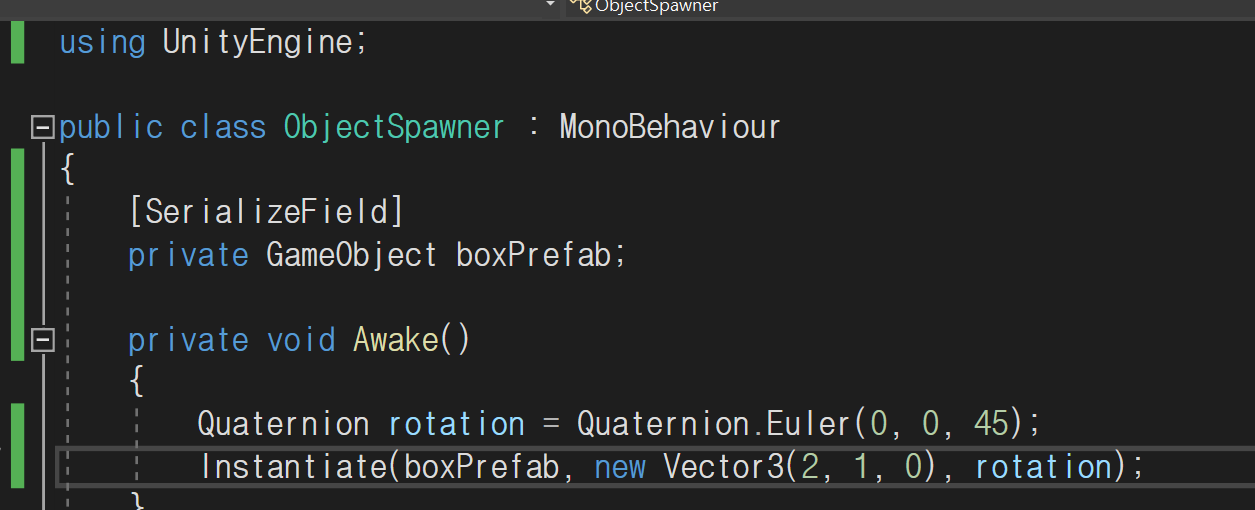The height and width of the screenshot is (510, 1255).
Task: Click 'UnityEngine' in the using line
Action: coord(257,43)
